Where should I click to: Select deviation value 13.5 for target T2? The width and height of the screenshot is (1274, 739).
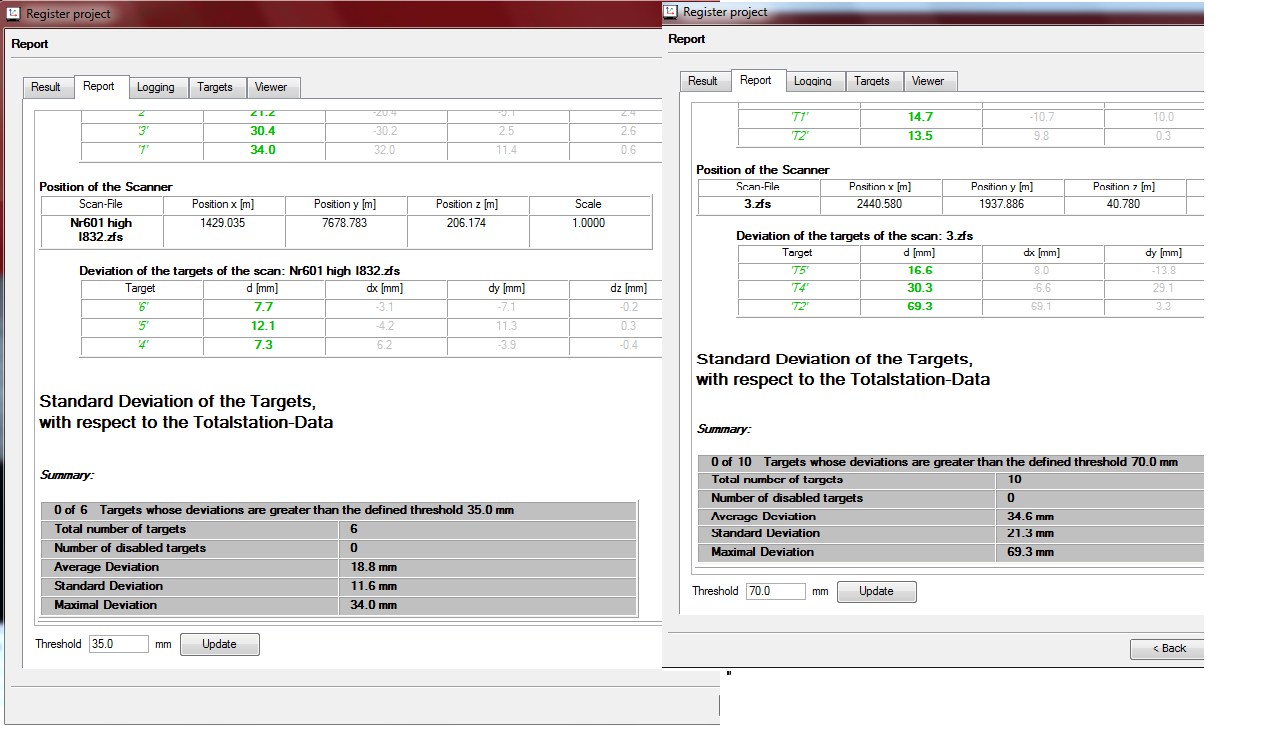921,136
